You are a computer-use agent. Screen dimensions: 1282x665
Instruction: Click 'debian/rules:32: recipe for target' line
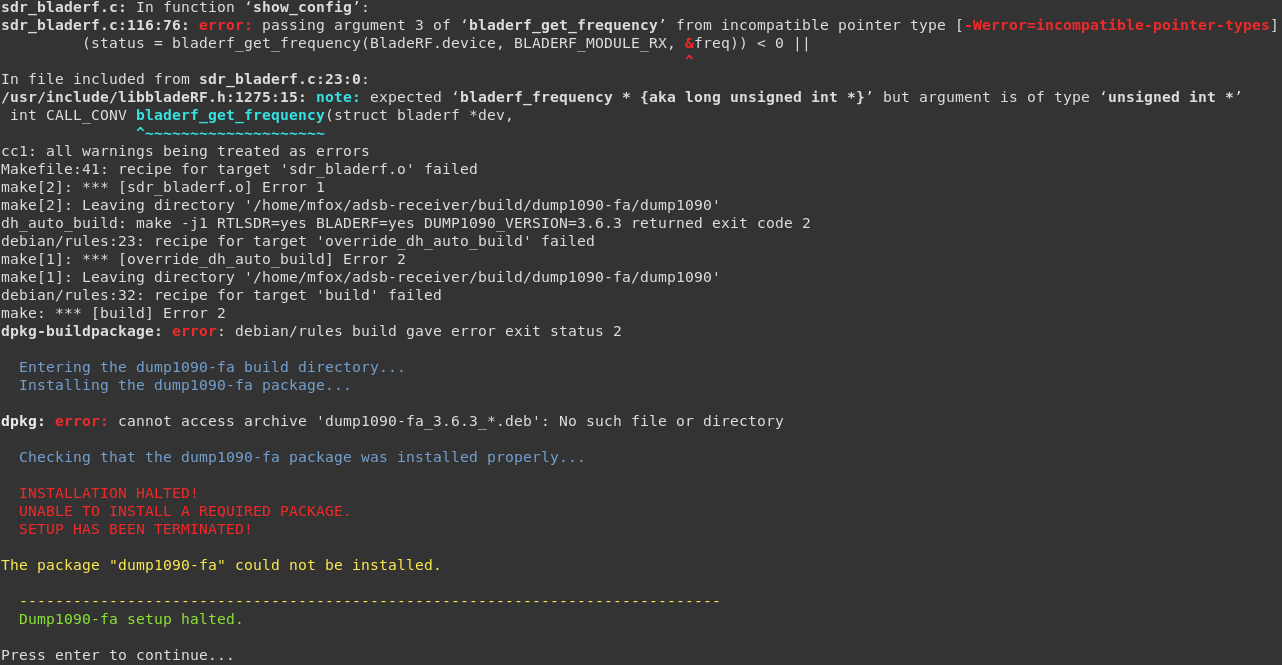(x=221, y=295)
